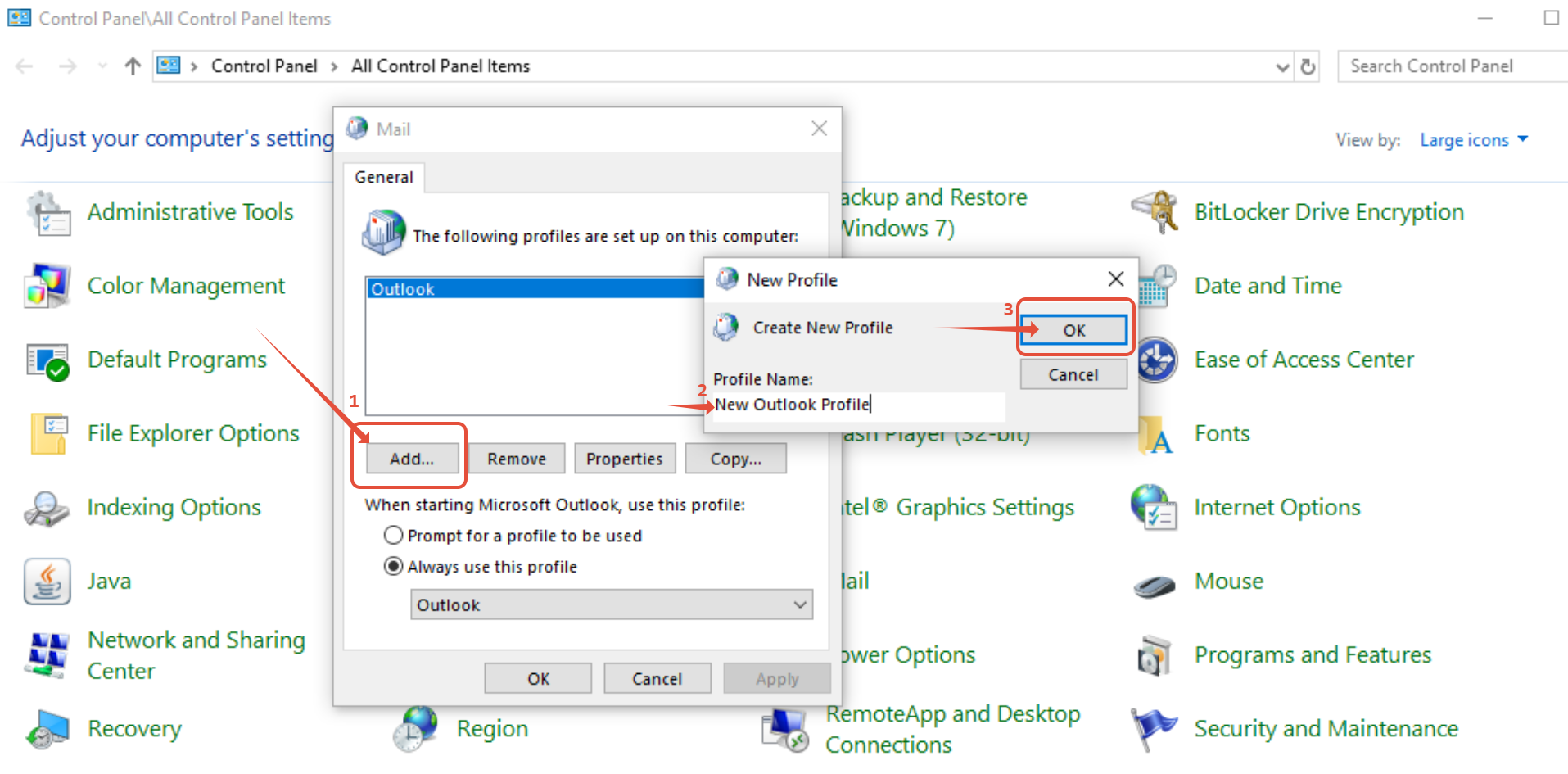This screenshot has width=1568, height=774.
Task: Click All Control Panel Items breadcrumb
Action: tap(441, 66)
